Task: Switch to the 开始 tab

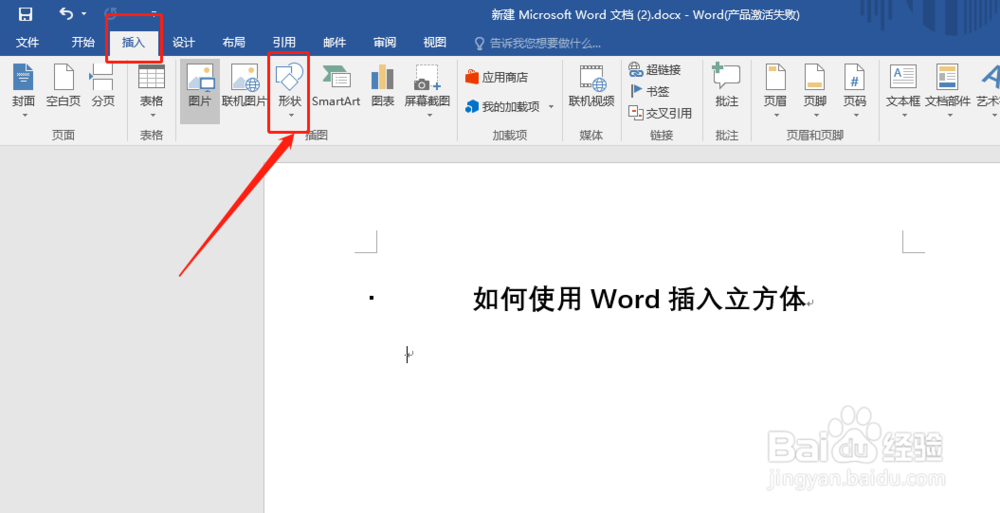Action: pos(83,43)
